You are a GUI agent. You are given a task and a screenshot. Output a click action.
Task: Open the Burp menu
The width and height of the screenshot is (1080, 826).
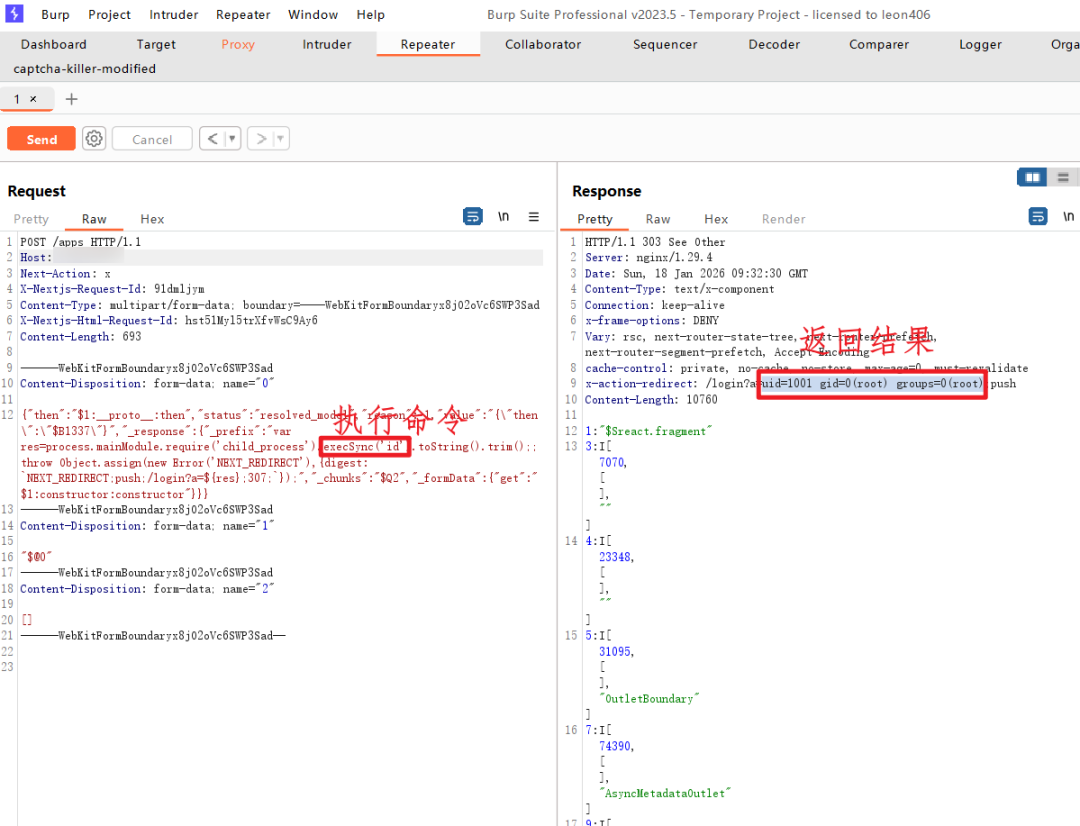55,14
